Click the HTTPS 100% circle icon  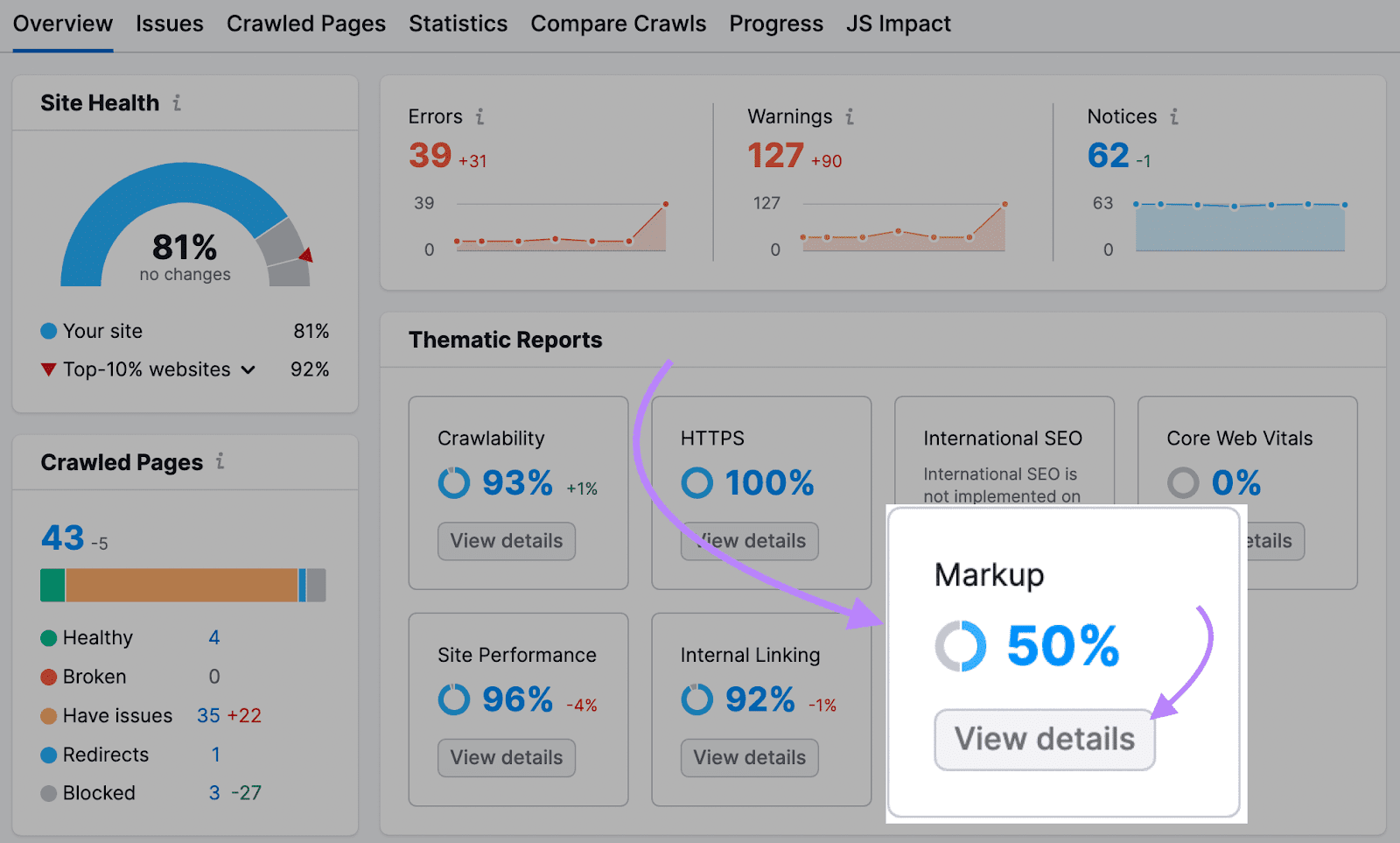(696, 482)
